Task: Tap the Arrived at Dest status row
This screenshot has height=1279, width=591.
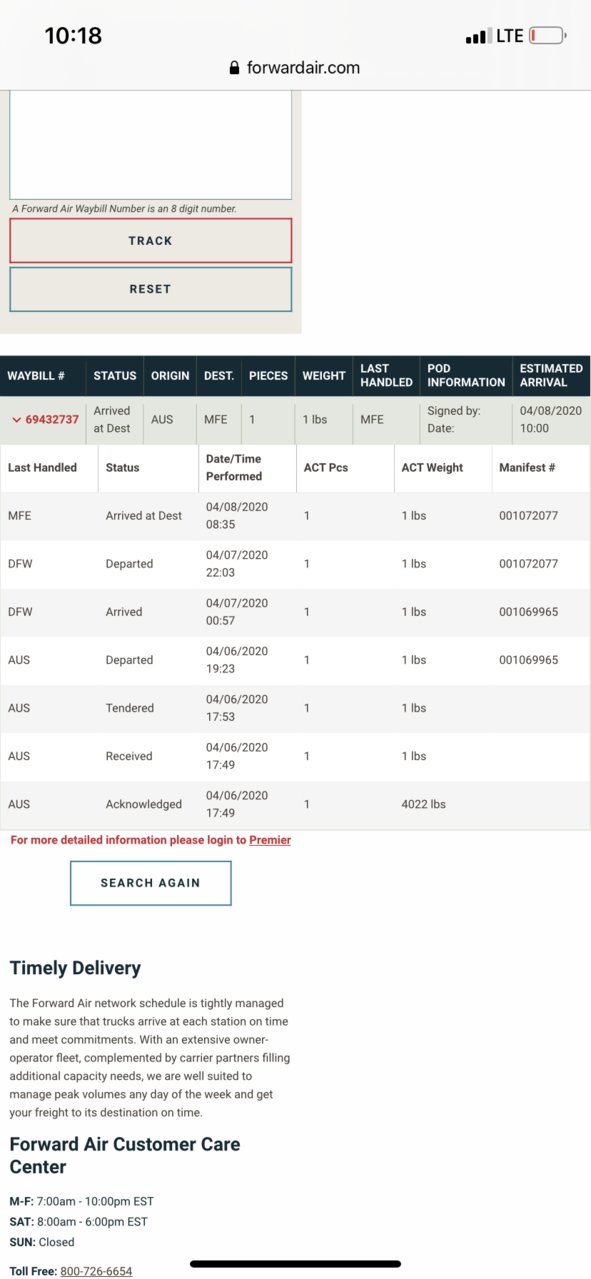Action: coord(295,516)
